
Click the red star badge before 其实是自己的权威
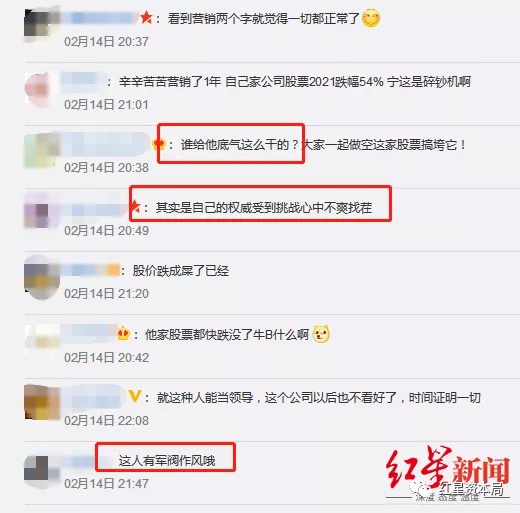pos(136,207)
